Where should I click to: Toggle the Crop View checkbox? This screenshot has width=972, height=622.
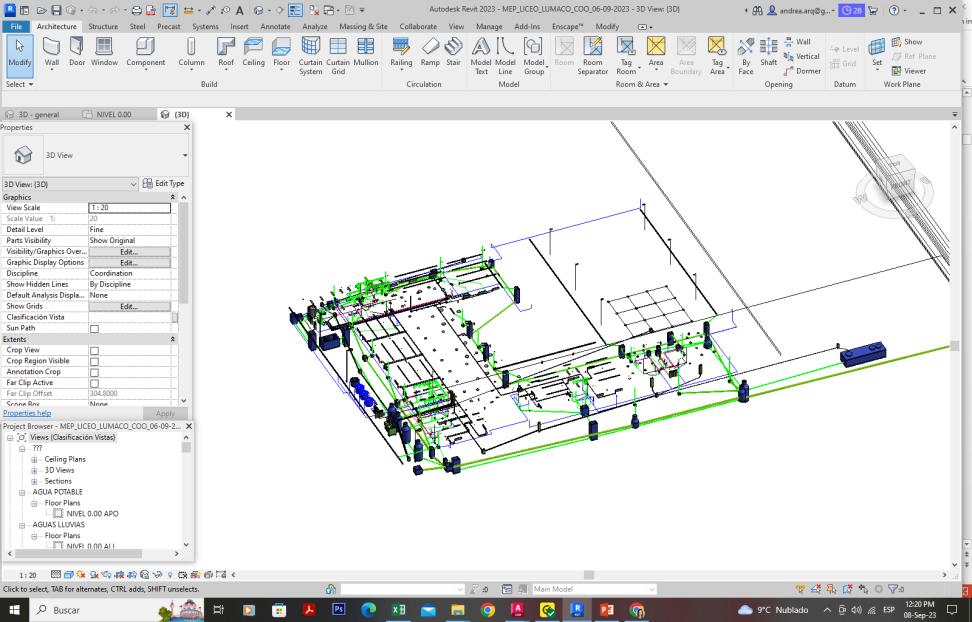pos(95,351)
